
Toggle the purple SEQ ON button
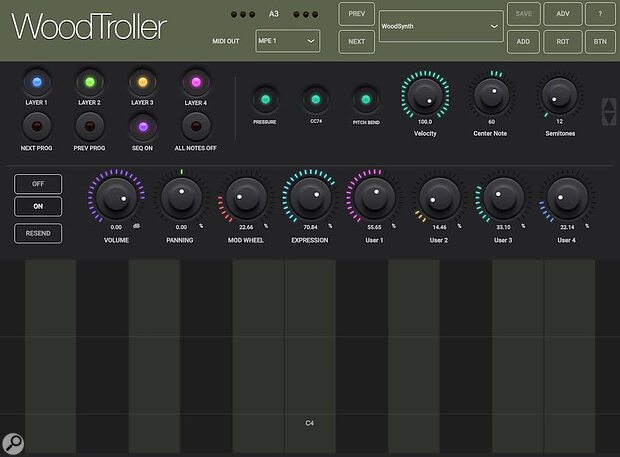click(143, 127)
